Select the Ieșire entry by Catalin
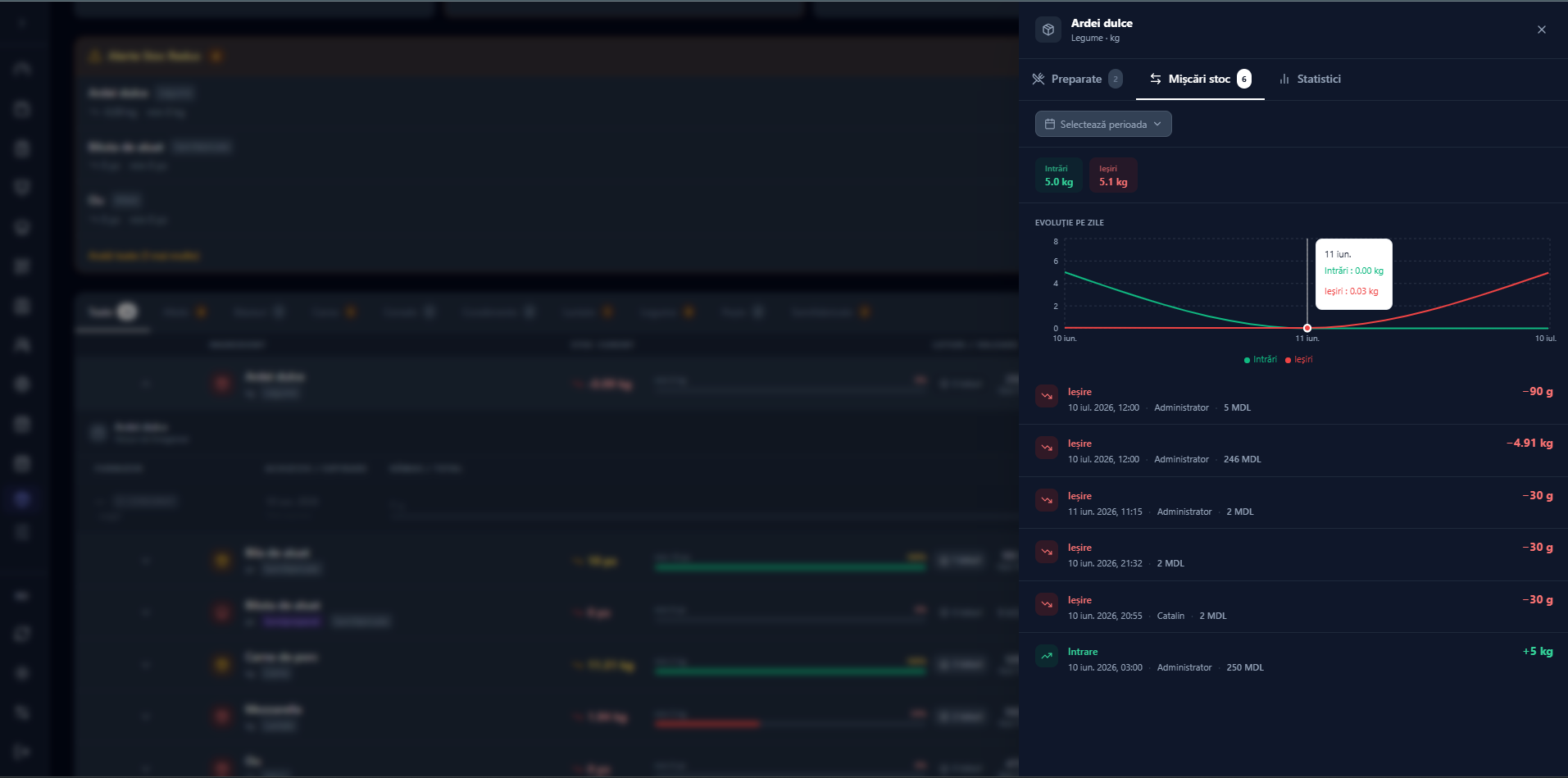The image size is (1568, 778). pos(1293,607)
